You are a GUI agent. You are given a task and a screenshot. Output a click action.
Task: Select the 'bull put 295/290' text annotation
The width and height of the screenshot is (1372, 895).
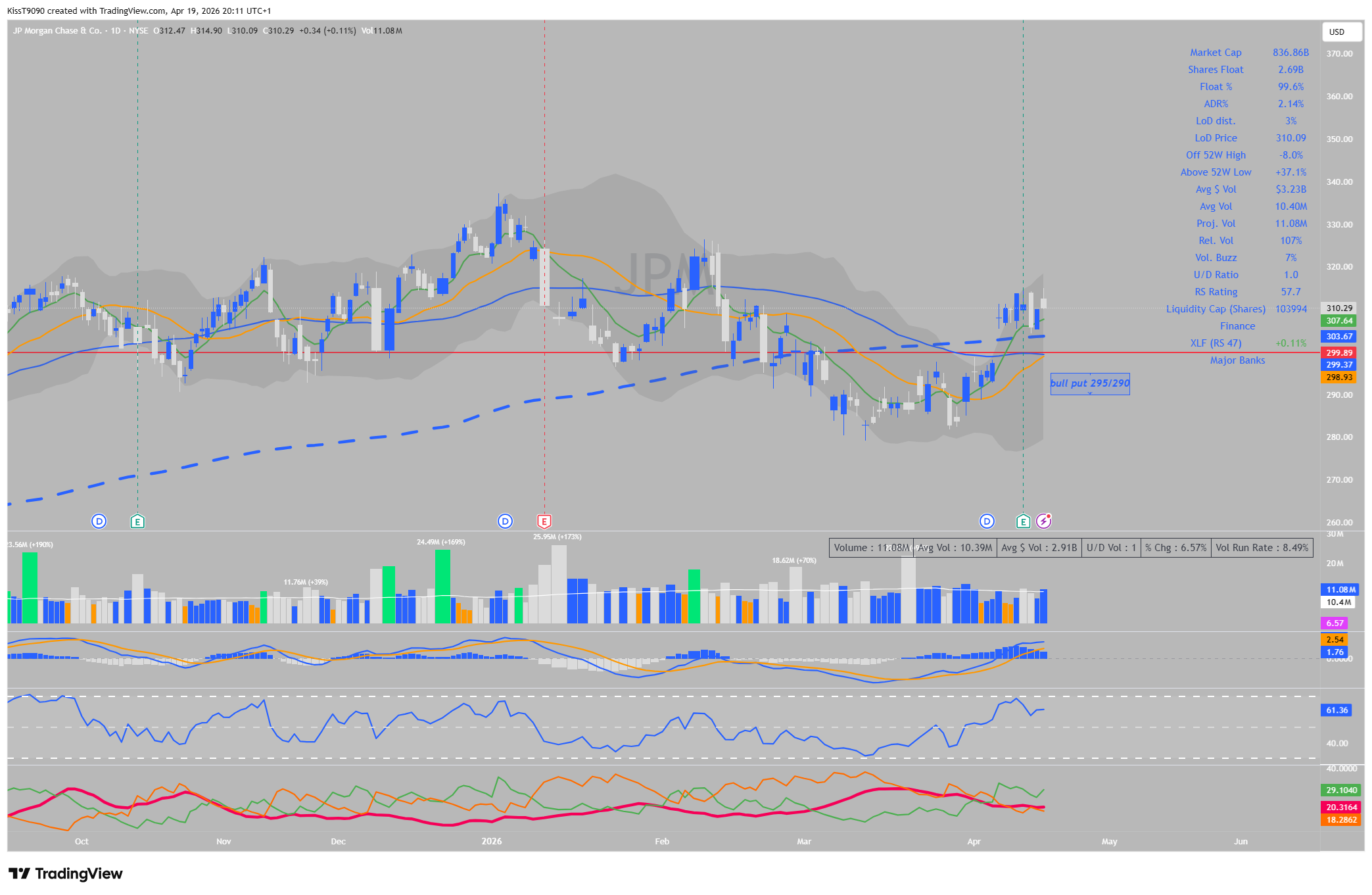point(1089,383)
